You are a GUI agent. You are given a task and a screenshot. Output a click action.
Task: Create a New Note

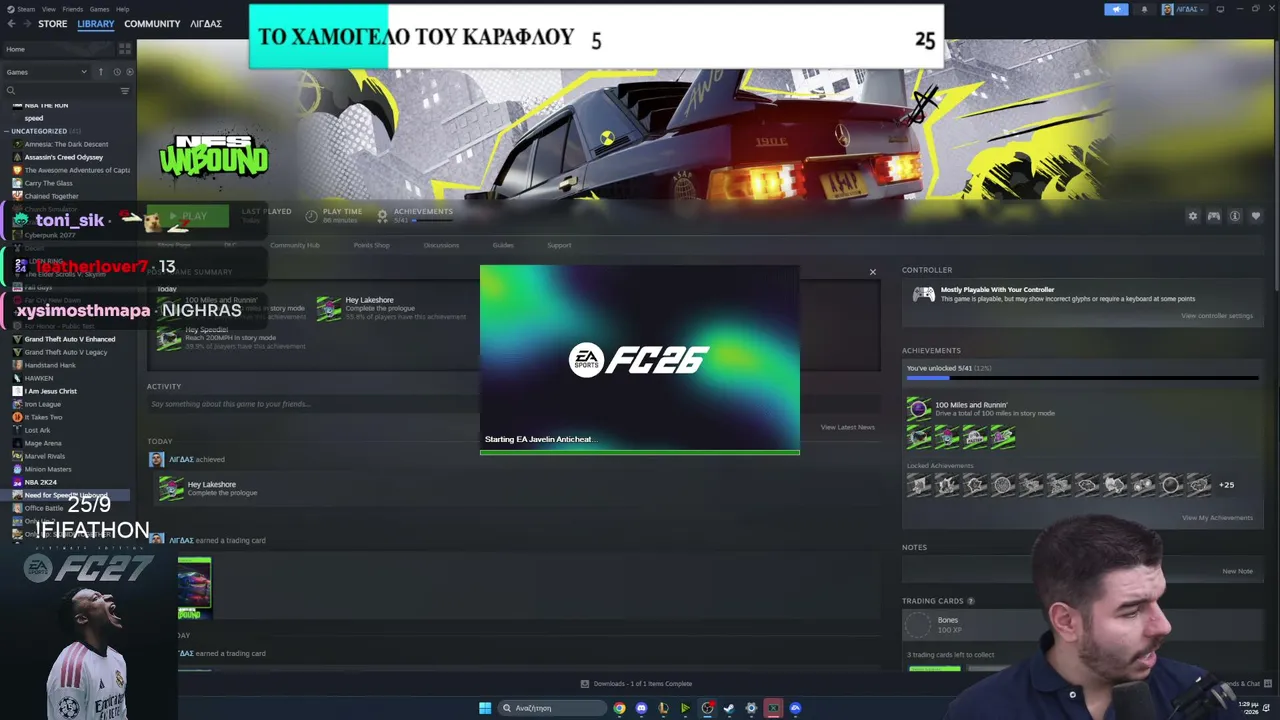(1238, 571)
